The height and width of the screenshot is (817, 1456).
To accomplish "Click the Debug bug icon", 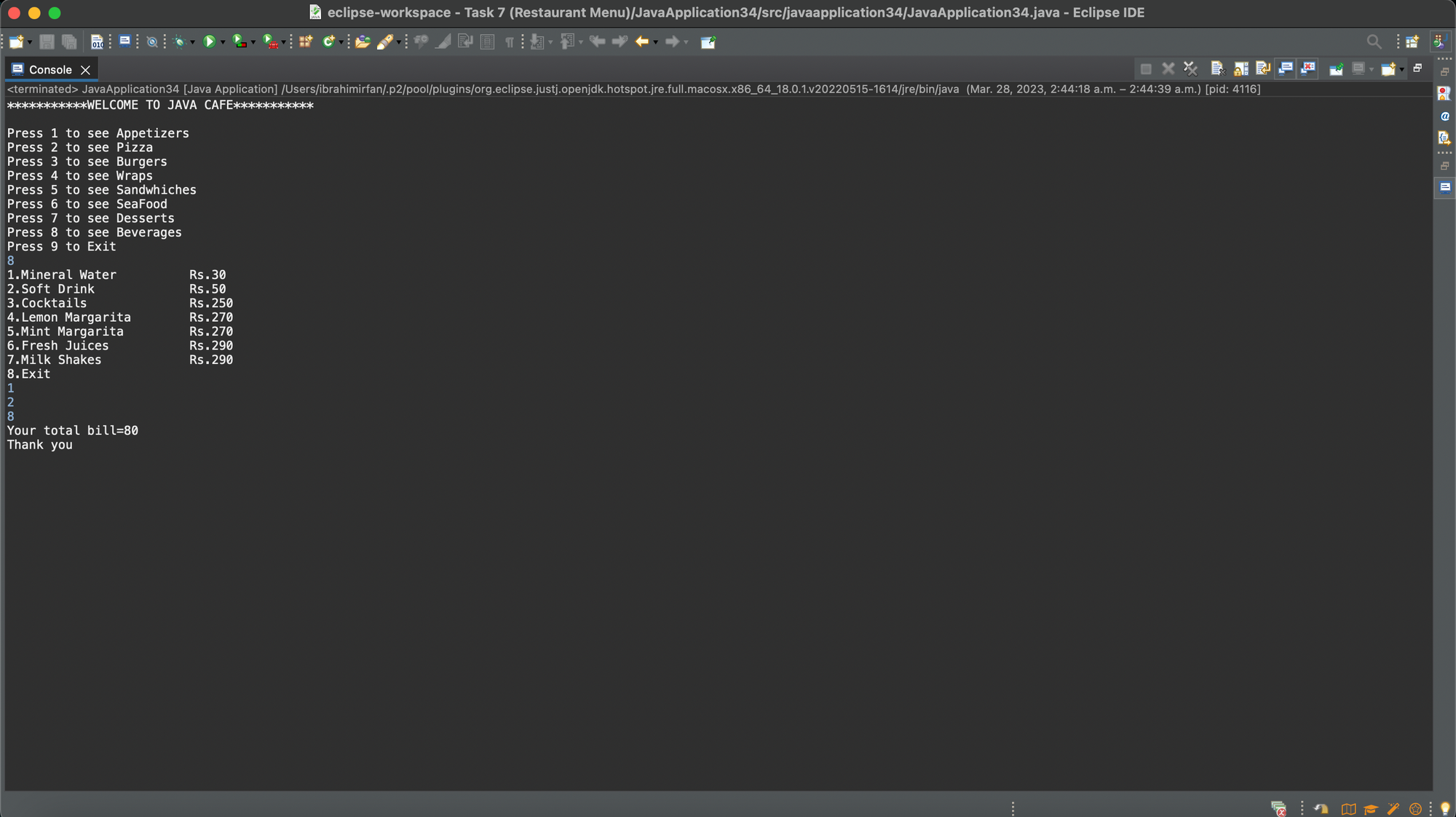I will point(179,42).
